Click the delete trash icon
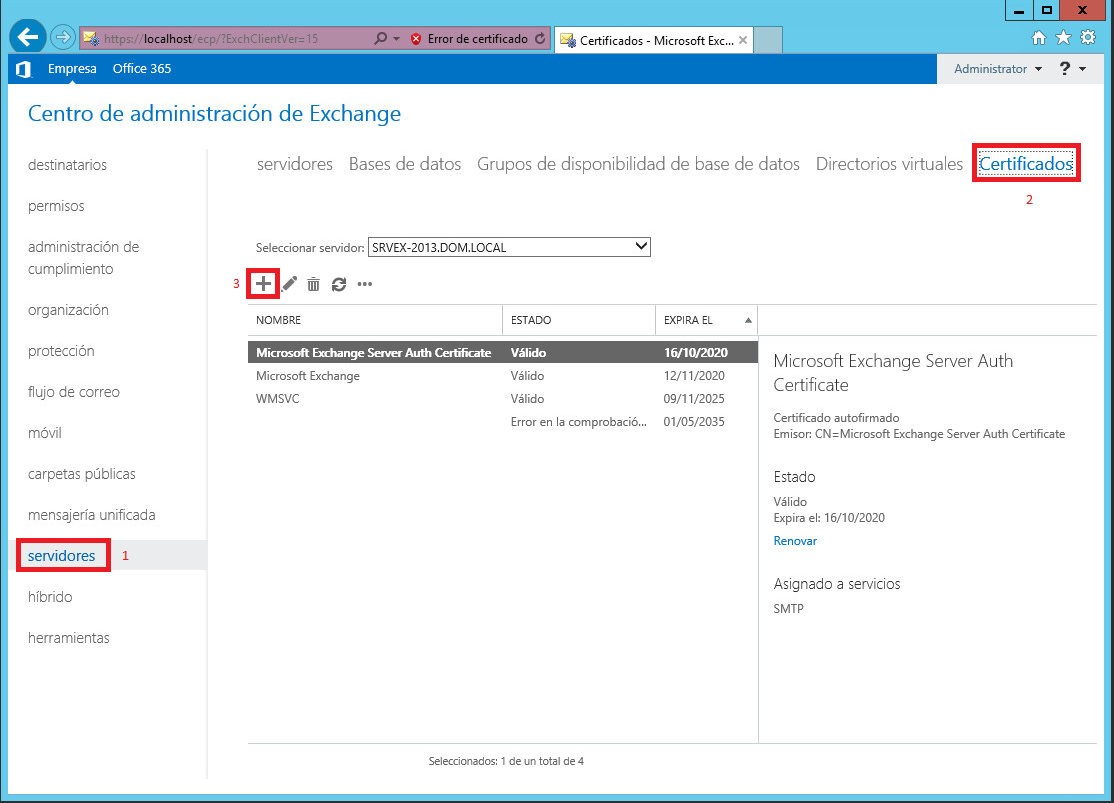This screenshot has width=1114, height=803. click(x=314, y=283)
